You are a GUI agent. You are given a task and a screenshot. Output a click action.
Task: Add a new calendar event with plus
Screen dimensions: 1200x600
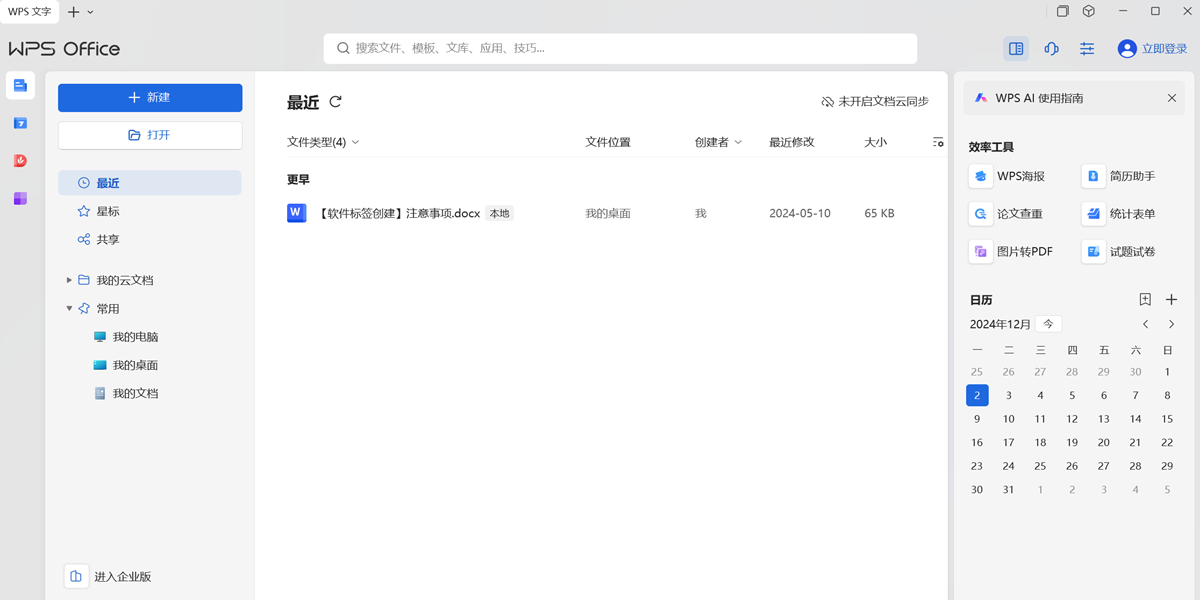pos(1172,299)
